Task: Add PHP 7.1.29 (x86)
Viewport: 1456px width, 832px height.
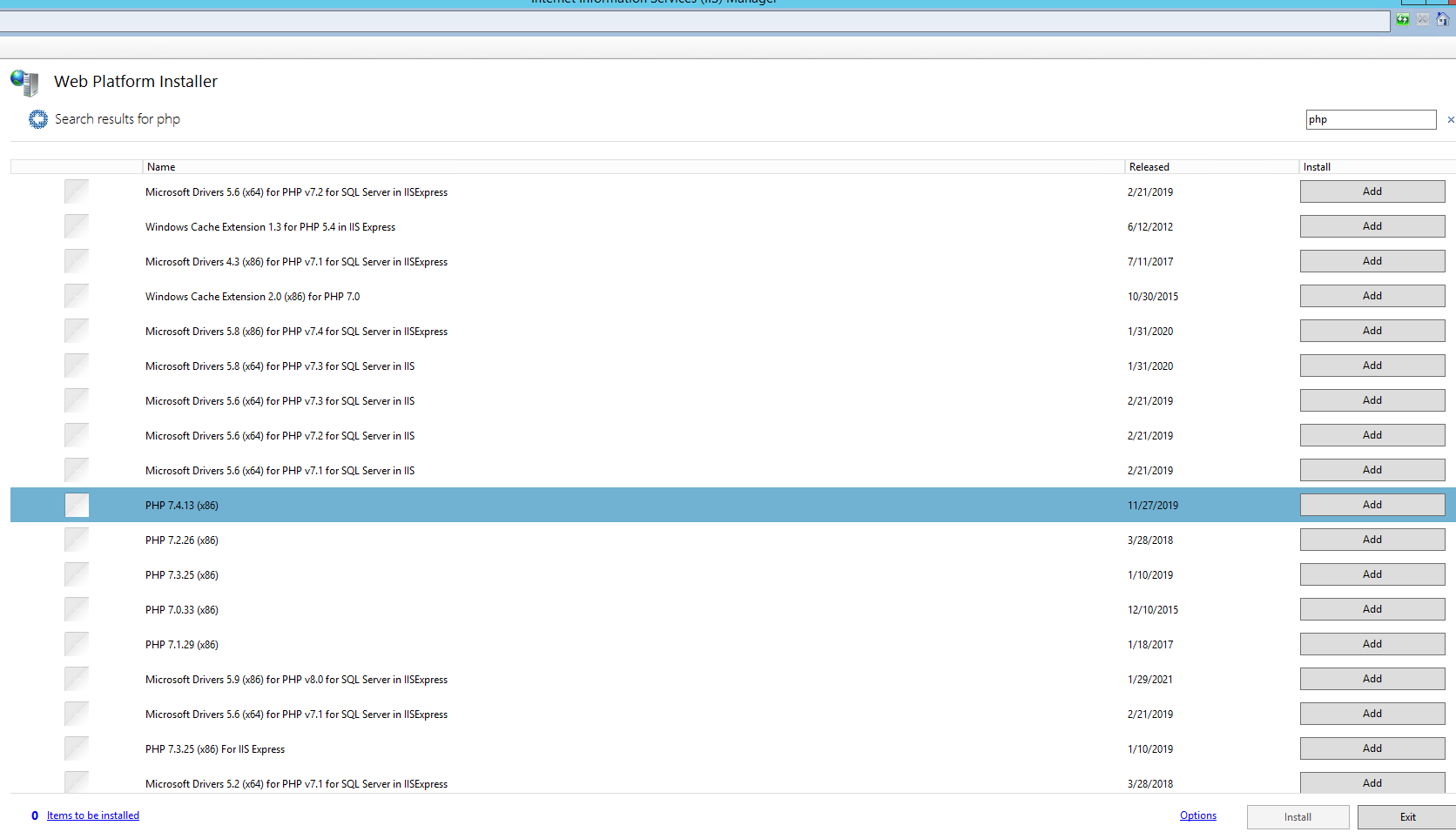Action: tap(1372, 644)
